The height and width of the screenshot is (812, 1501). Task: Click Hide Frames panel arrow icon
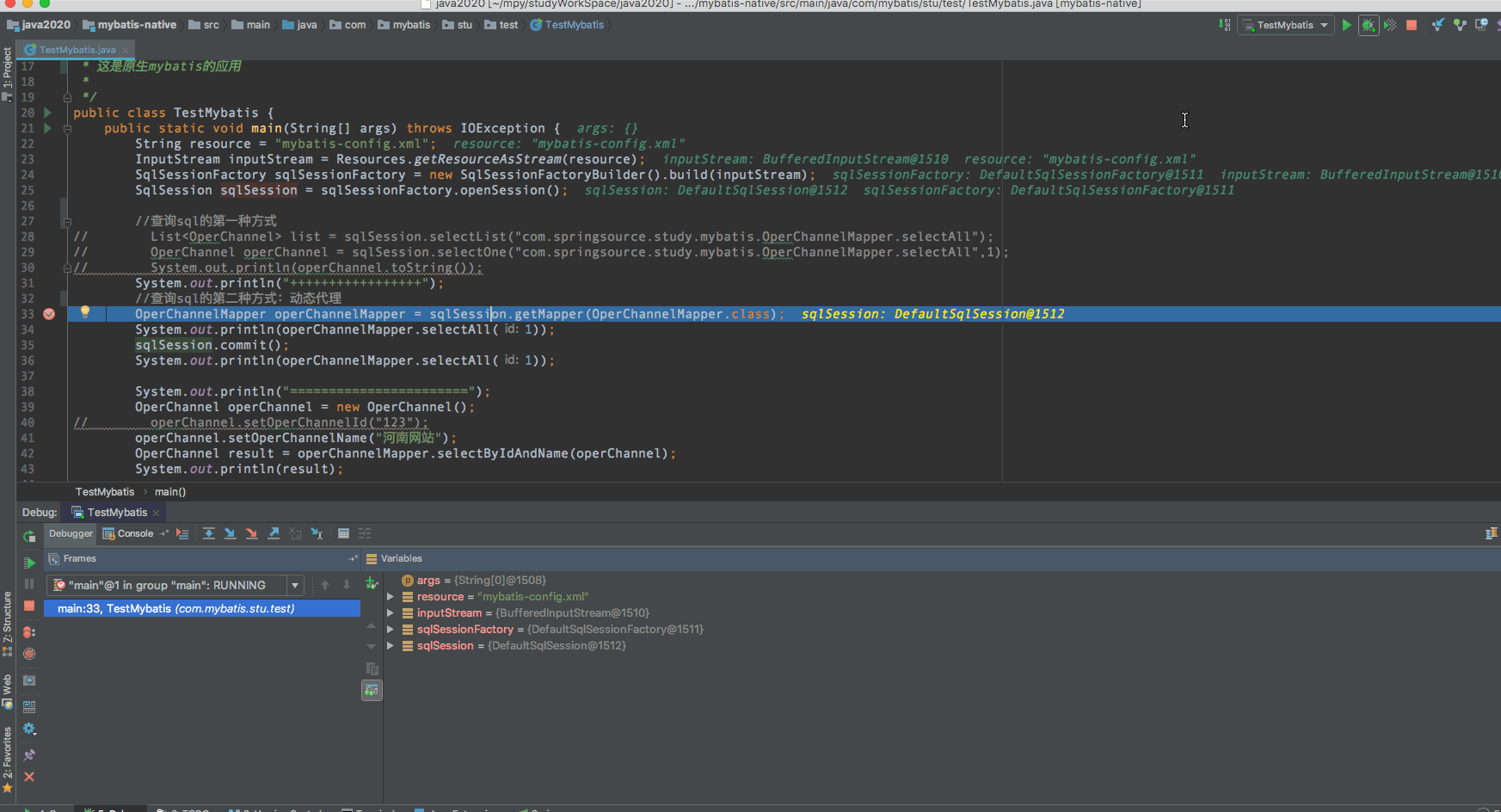353,558
